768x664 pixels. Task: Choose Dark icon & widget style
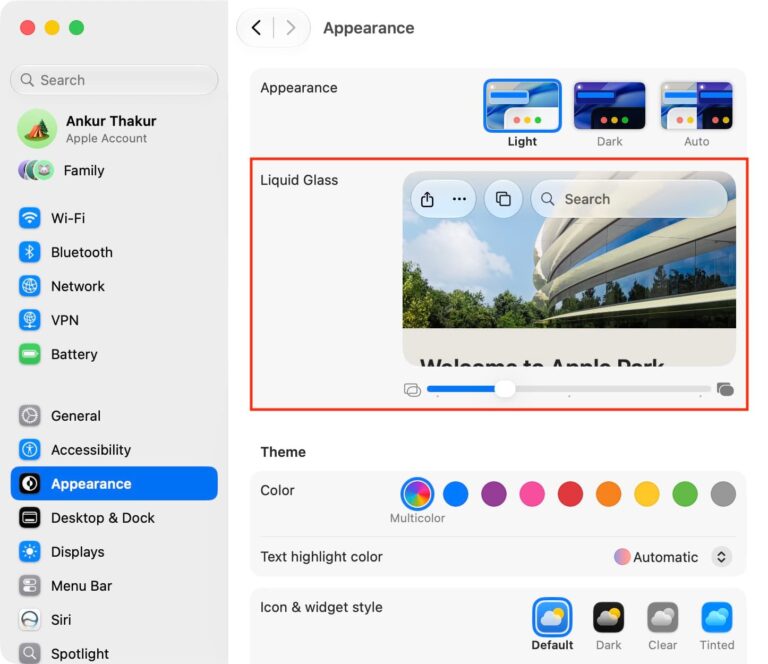[x=608, y=617]
